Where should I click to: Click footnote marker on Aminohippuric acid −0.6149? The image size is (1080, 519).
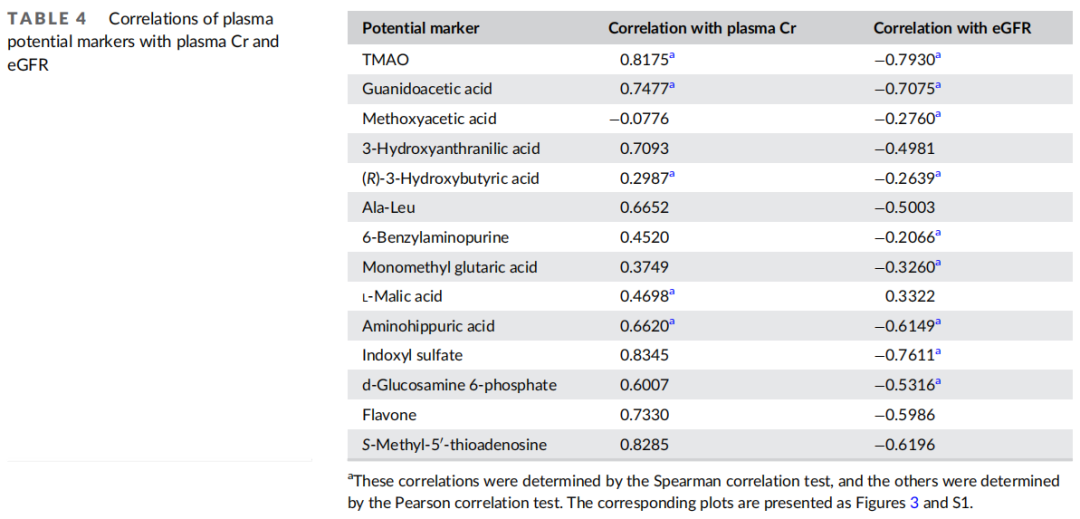(x=937, y=323)
